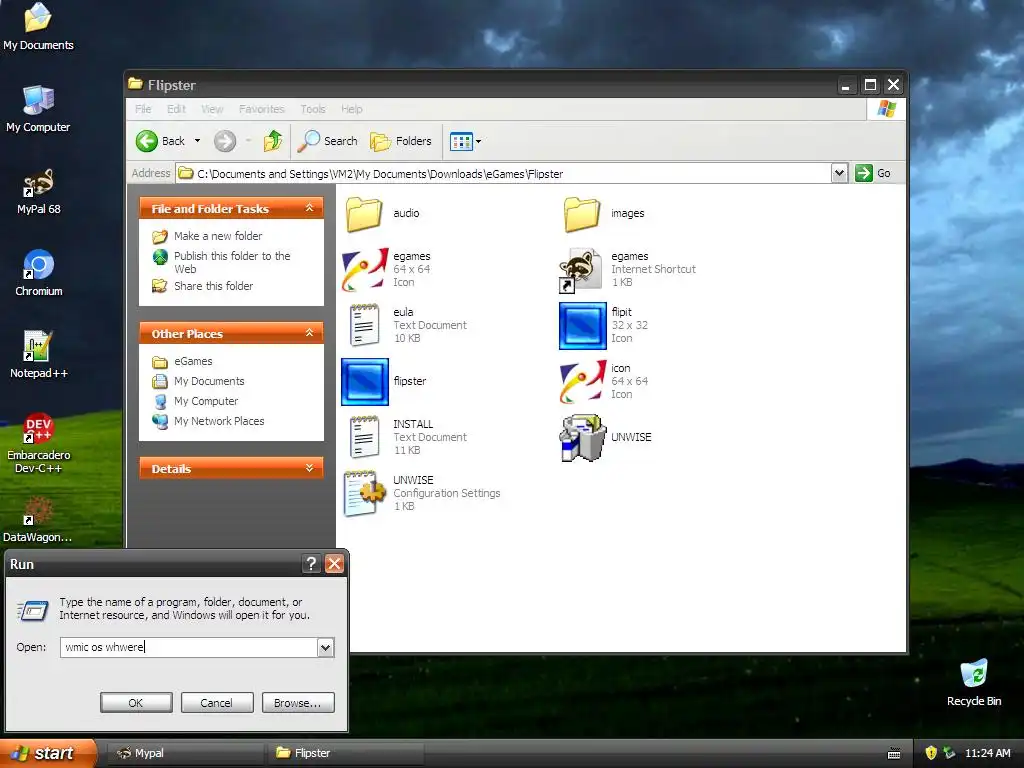Click the on-screen keyboard tray icon
The width and height of the screenshot is (1024, 768).
[x=894, y=754]
